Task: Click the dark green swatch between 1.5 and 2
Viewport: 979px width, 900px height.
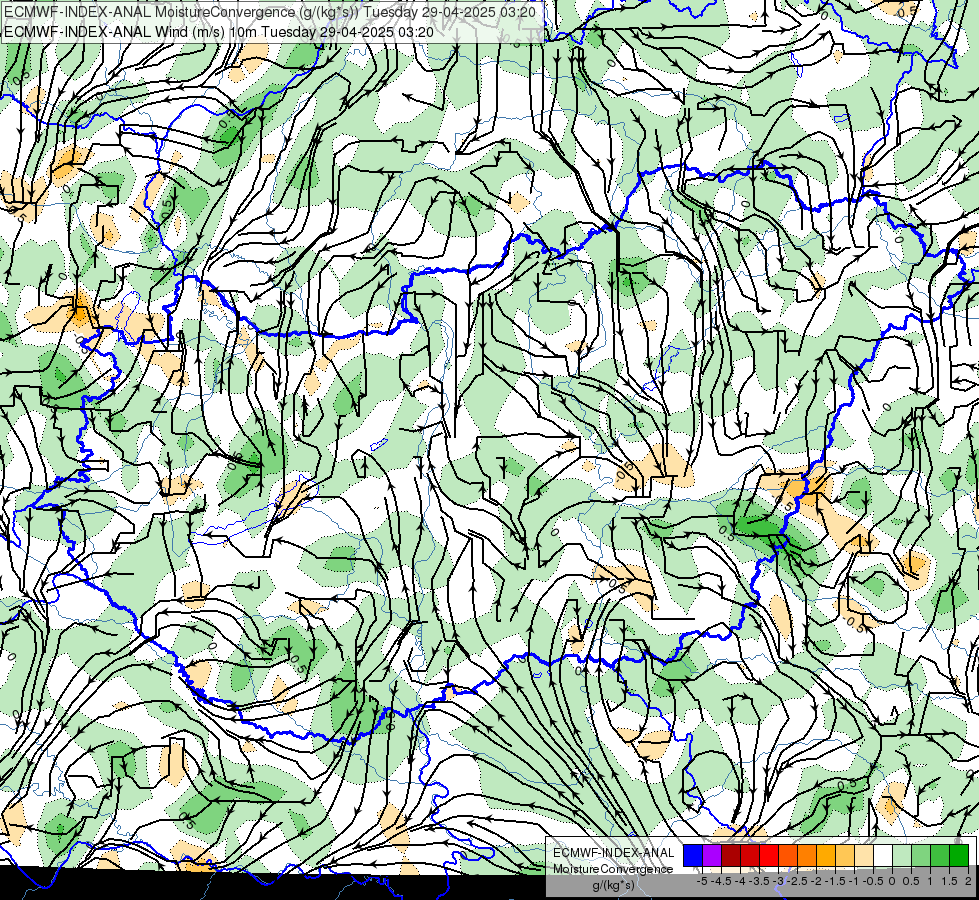Action: point(959,855)
